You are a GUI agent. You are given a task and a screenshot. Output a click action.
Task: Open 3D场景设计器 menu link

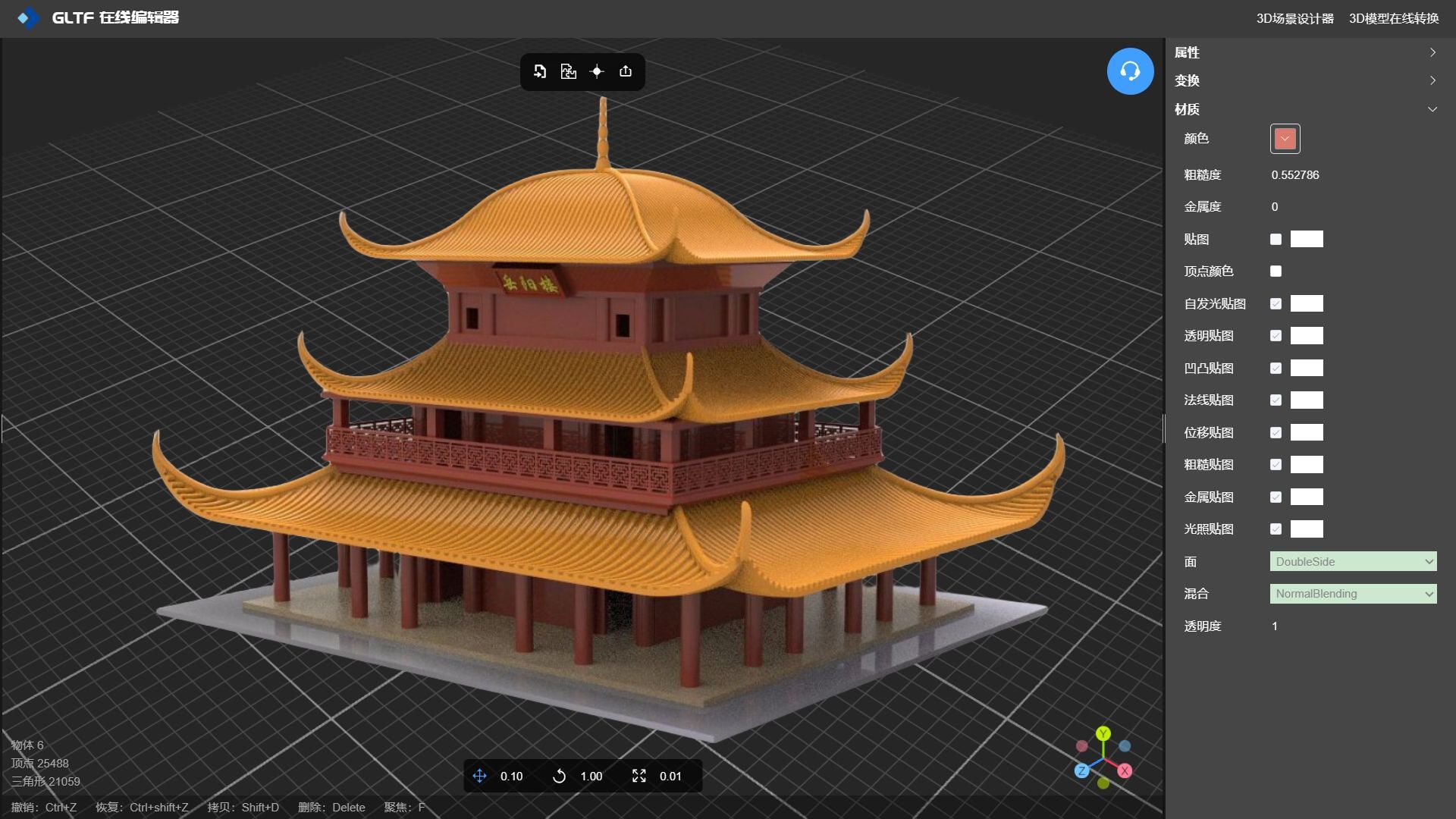[x=1294, y=18]
